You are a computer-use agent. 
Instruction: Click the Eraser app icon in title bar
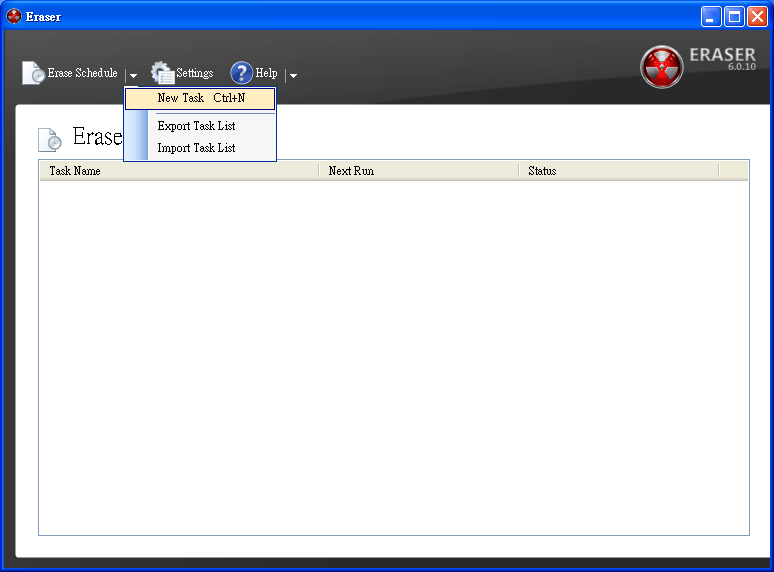[14, 16]
